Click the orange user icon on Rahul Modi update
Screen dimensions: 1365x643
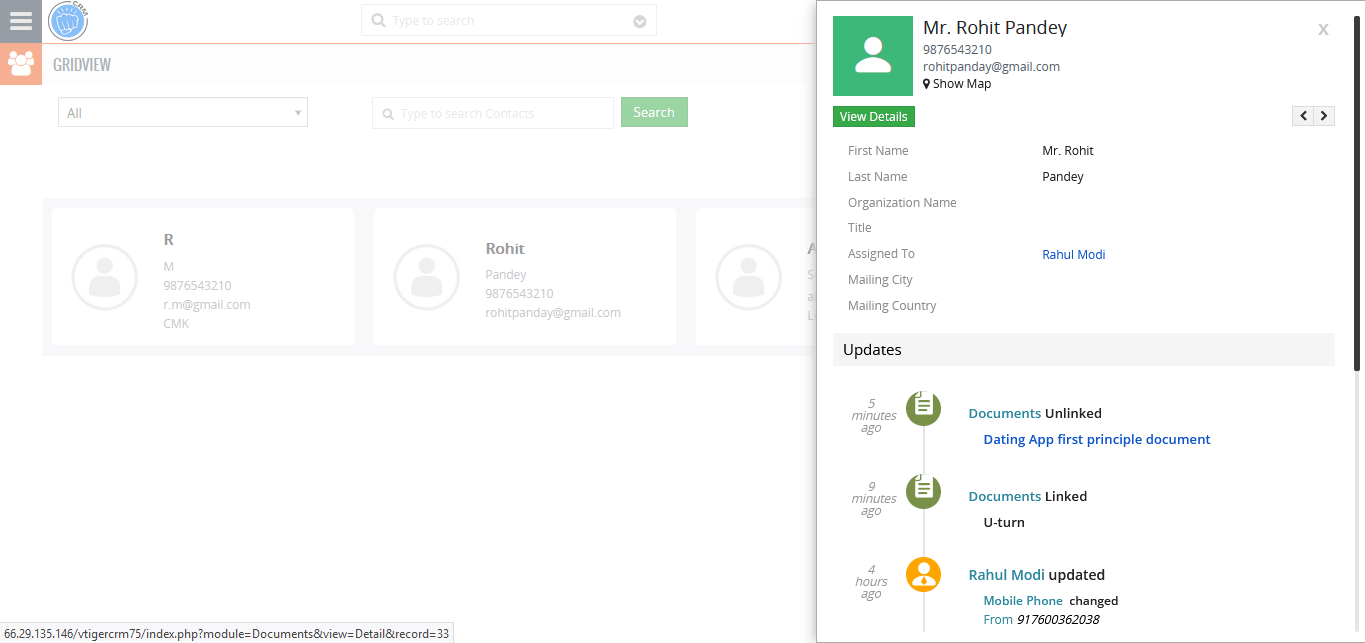click(x=922, y=574)
